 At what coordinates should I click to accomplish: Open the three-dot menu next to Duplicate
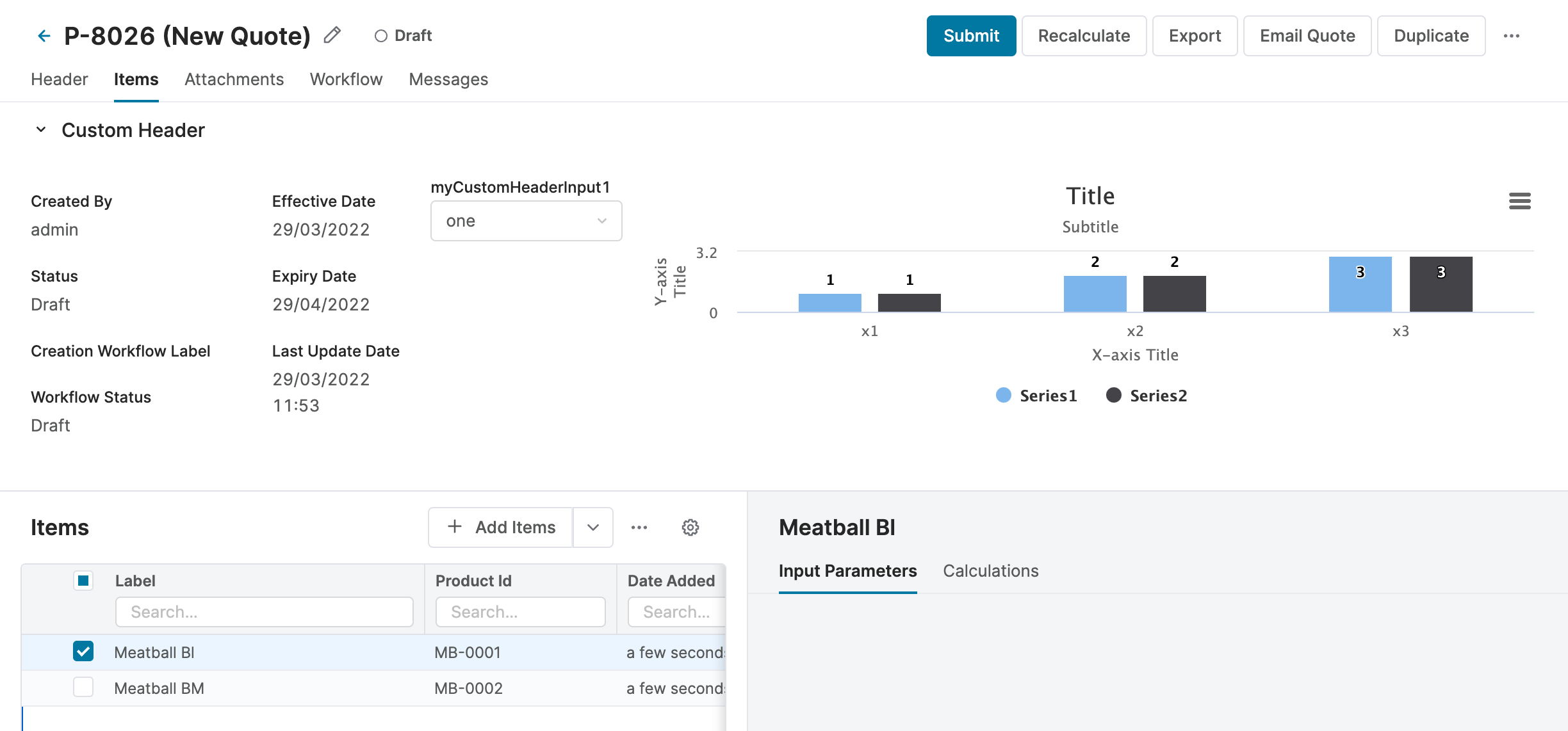coord(1511,36)
